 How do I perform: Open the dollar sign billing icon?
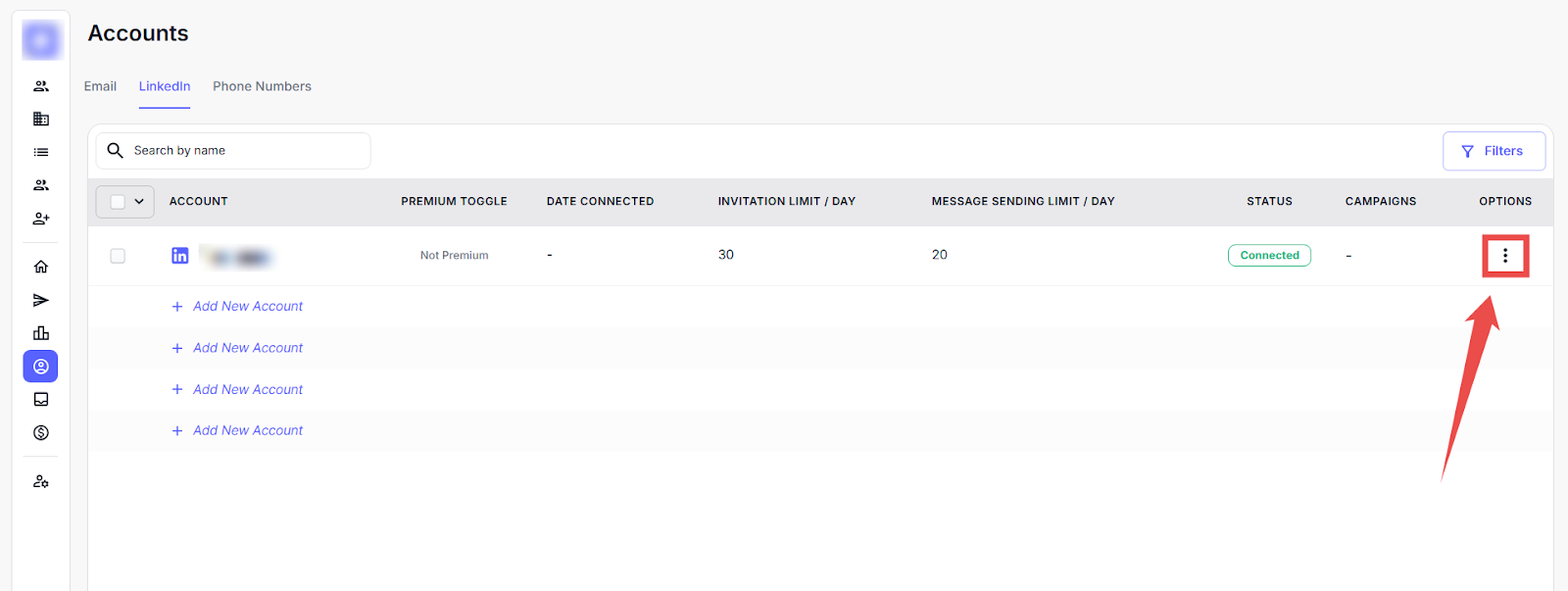41,433
